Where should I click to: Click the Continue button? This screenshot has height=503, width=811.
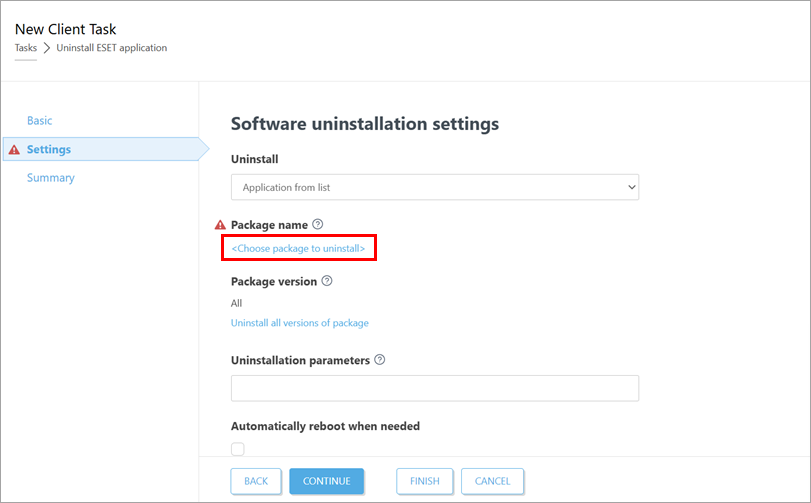pos(326,481)
